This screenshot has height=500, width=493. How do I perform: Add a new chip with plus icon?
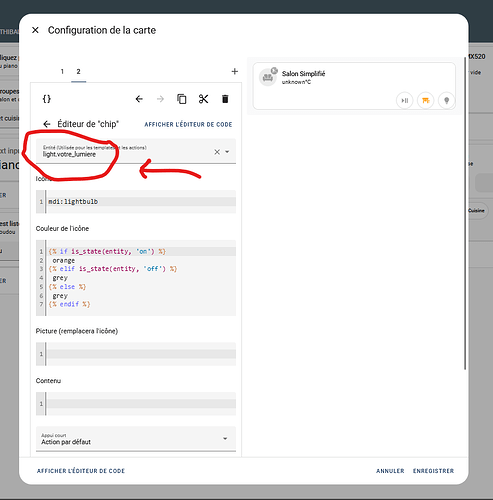[x=235, y=71]
